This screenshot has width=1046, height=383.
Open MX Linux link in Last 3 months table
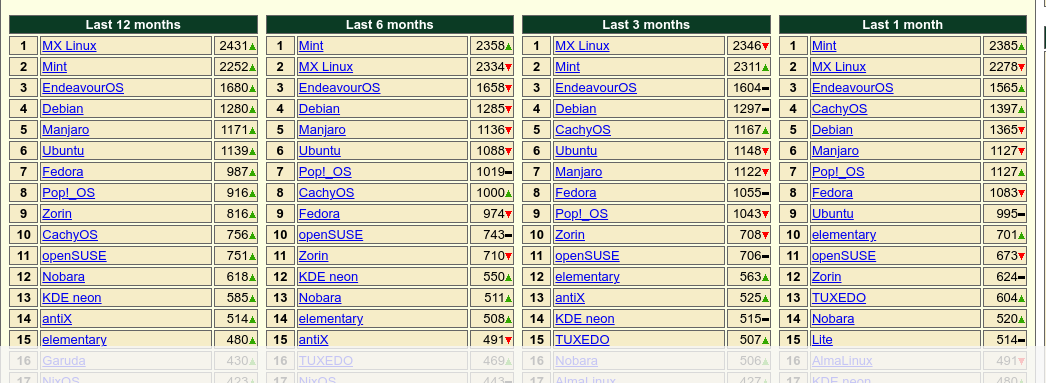coord(582,46)
